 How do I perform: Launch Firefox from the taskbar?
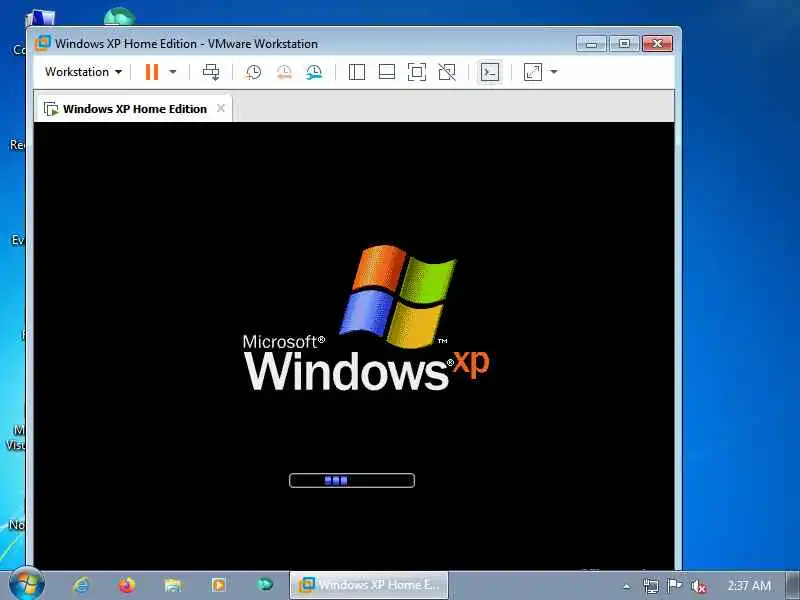pos(127,585)
